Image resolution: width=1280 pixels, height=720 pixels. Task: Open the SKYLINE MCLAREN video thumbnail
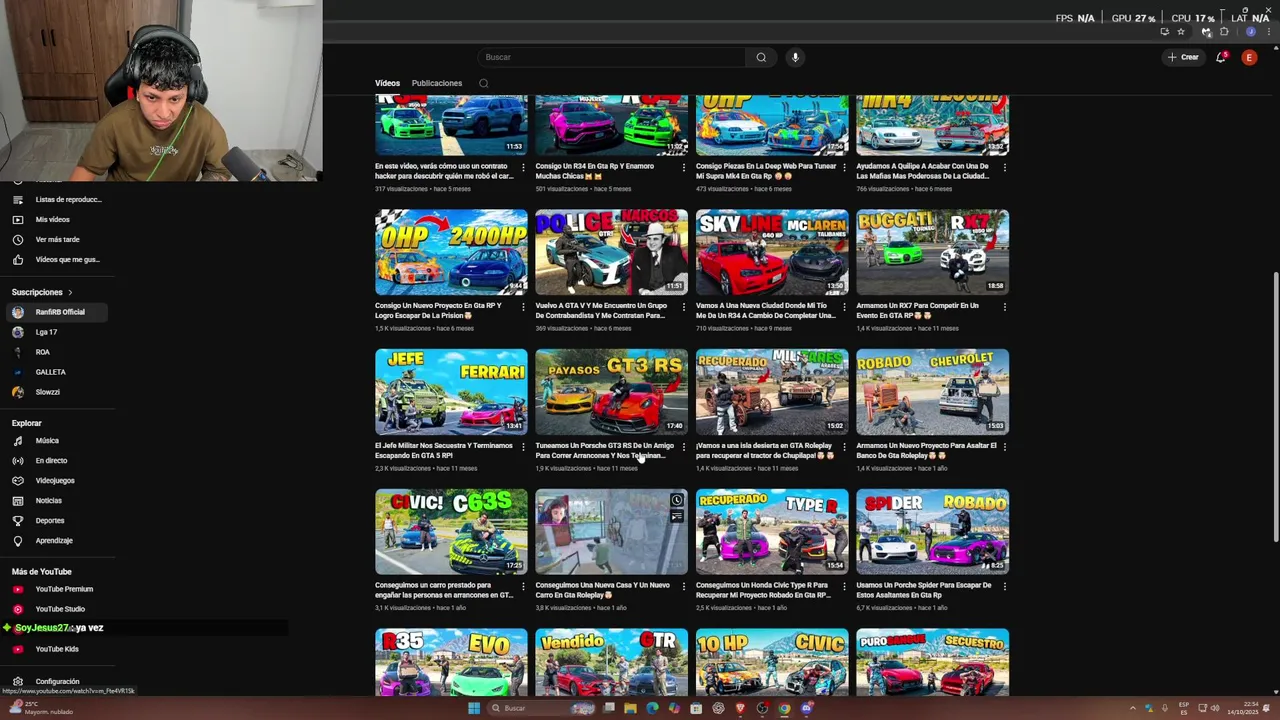pyautogui.click(x=772, y=252)
